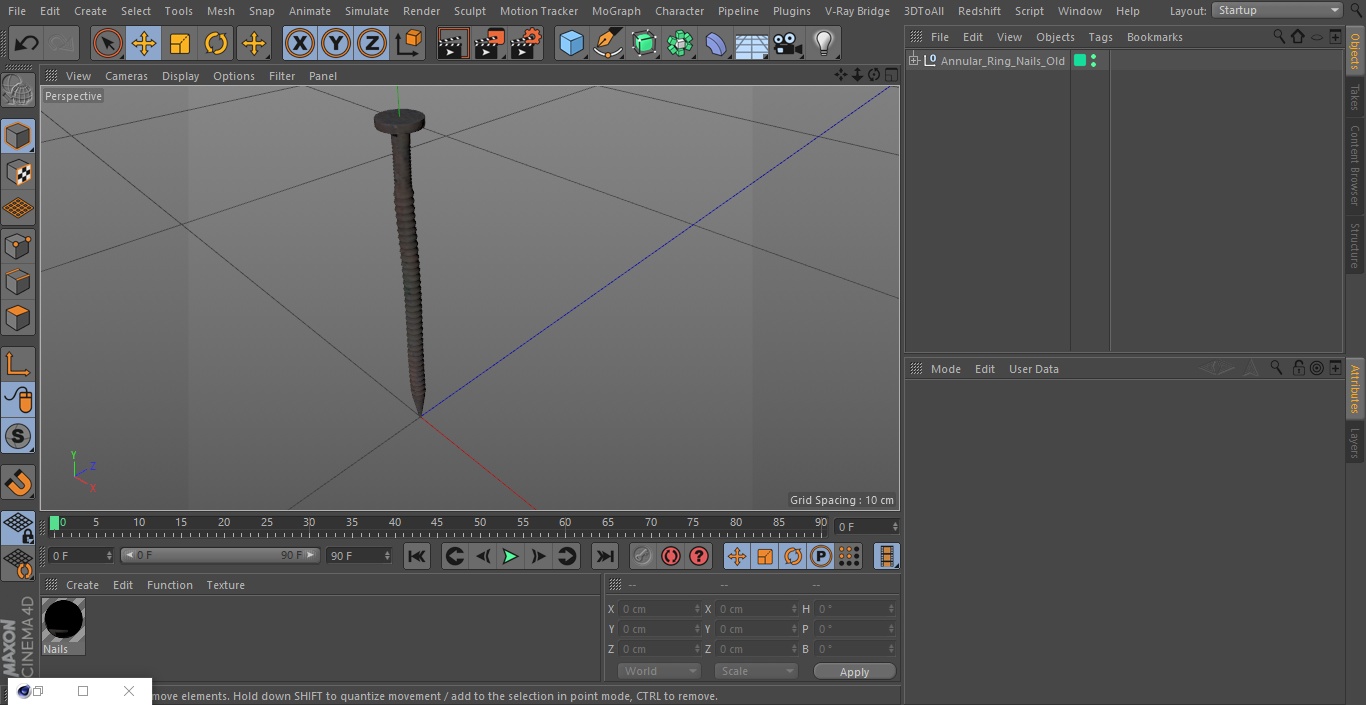Toggle Z axis lock
Viewport: 1366px width, 705px height.
(x=372, y=43)
